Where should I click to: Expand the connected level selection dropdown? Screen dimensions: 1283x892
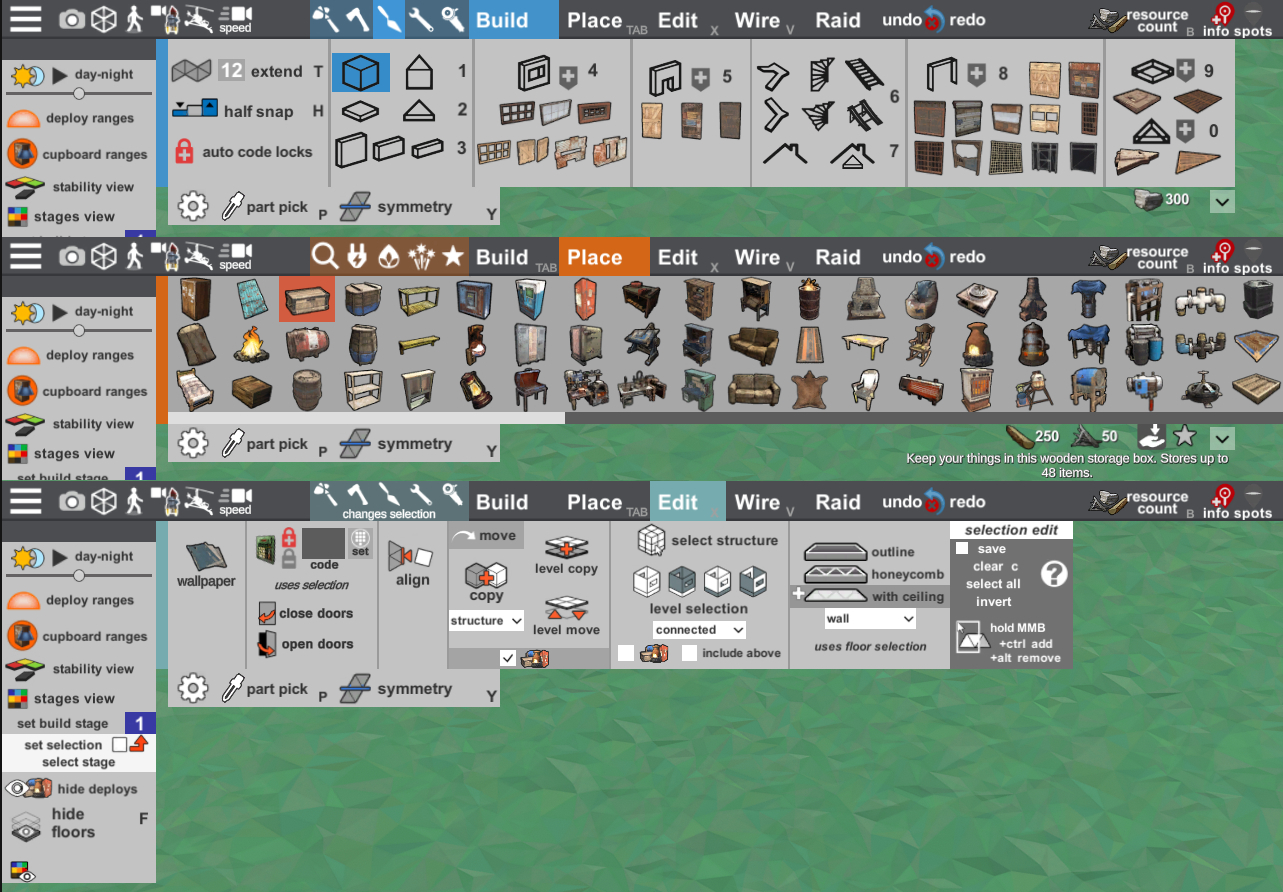pos(699,630)
